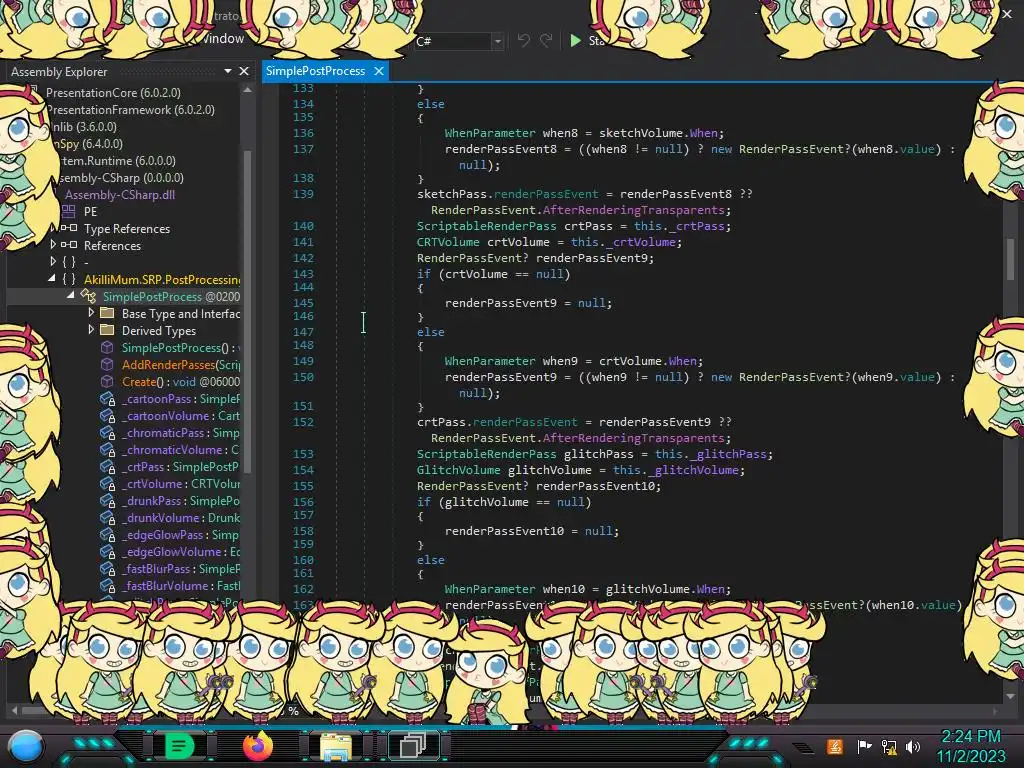Click the code editor vertical scrollbar thumb

pyautogui.click(x=1010, y=259)
